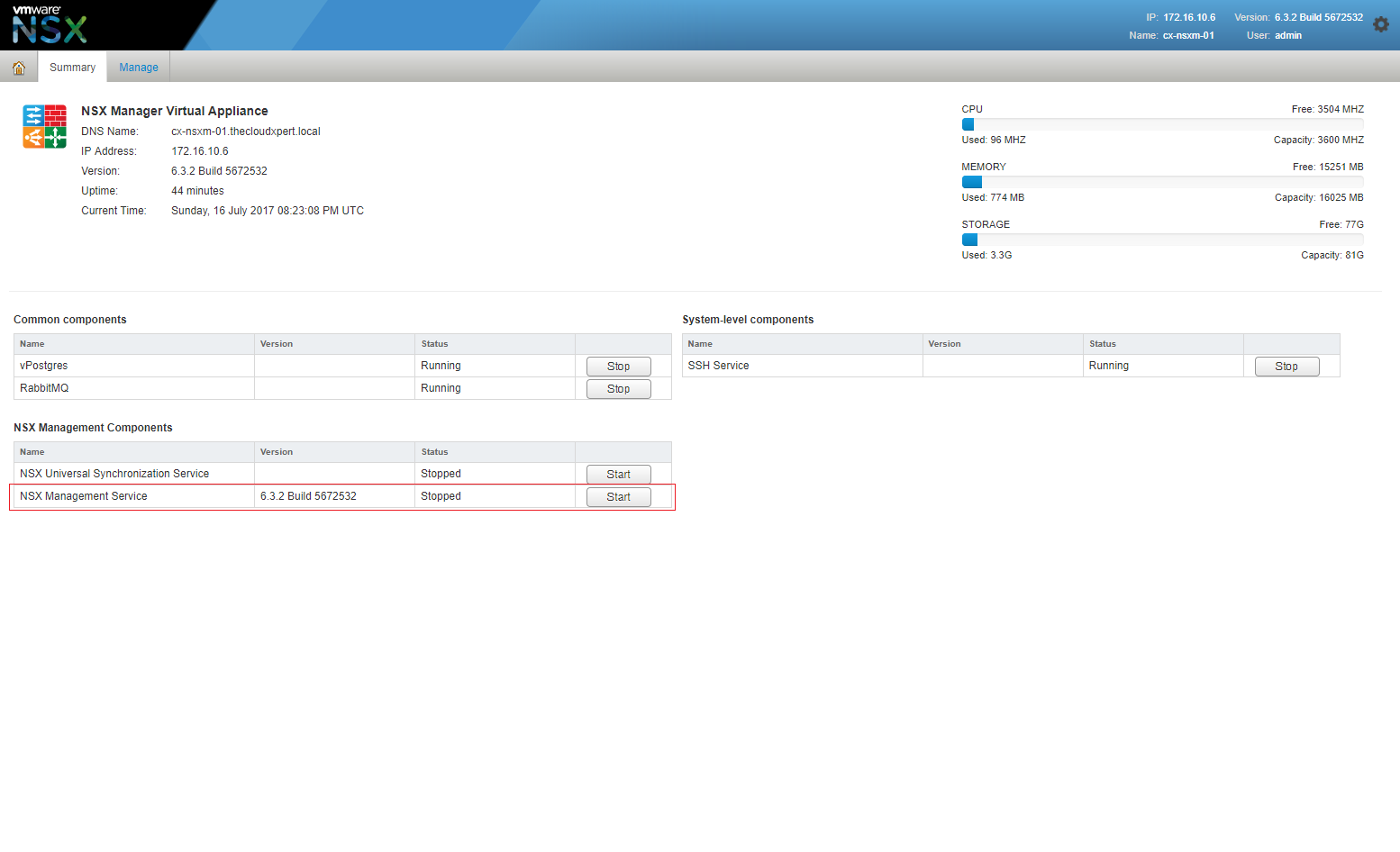Click the NSX Manager Virtual Appliance icon

coord(44,126)
